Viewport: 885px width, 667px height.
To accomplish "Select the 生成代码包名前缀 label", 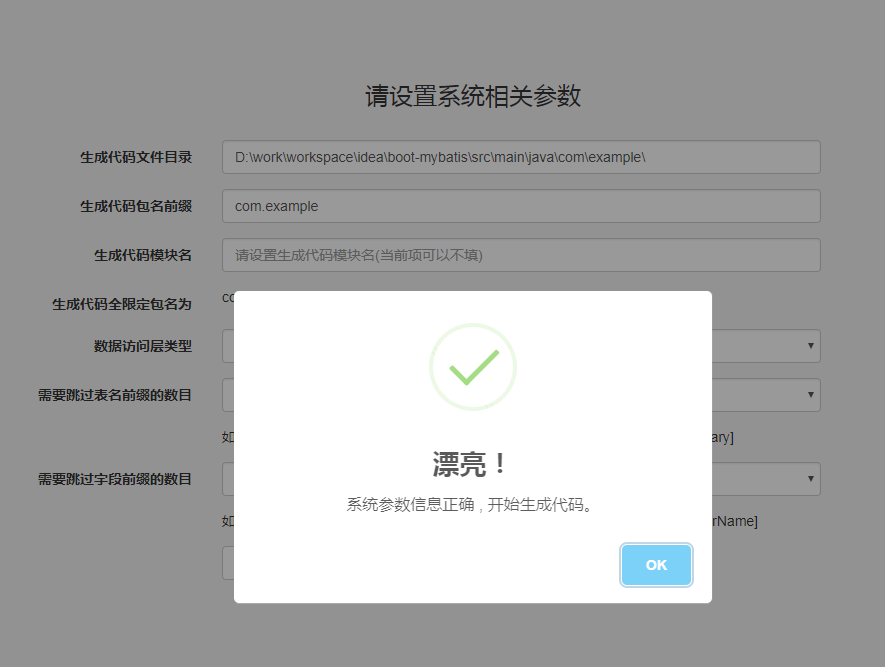I will click(x=136, y=207).
